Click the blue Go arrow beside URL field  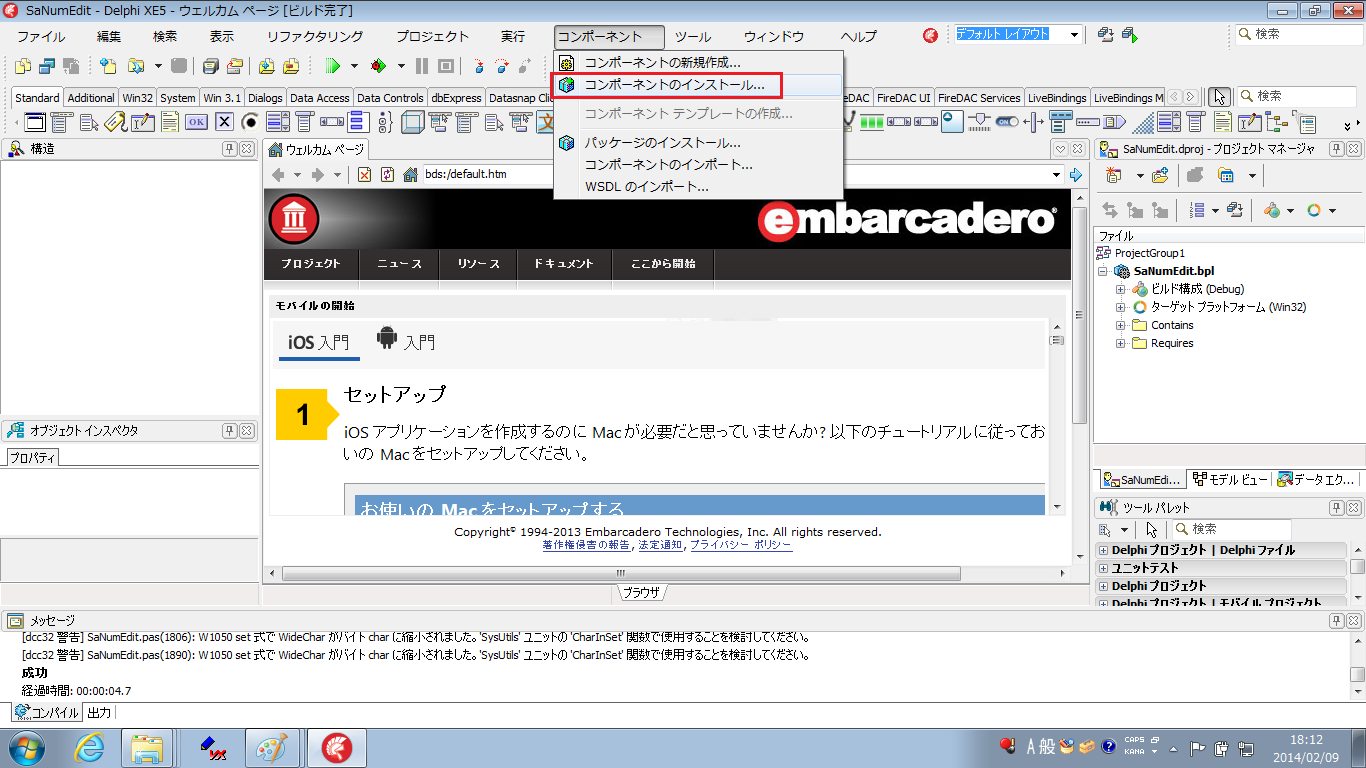(1076, 174)
